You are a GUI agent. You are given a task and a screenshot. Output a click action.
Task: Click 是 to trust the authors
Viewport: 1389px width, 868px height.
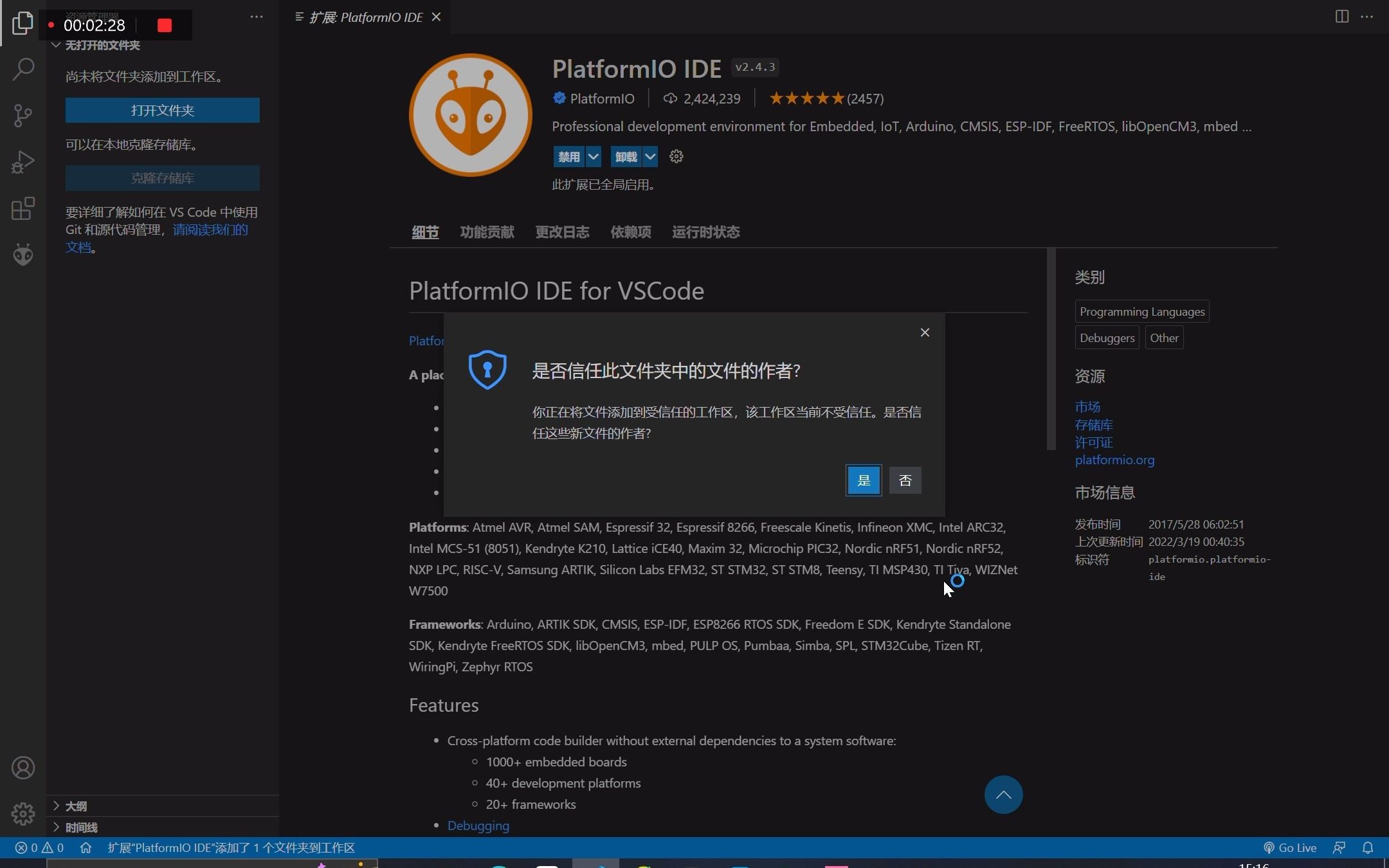(x=863, y=480)
